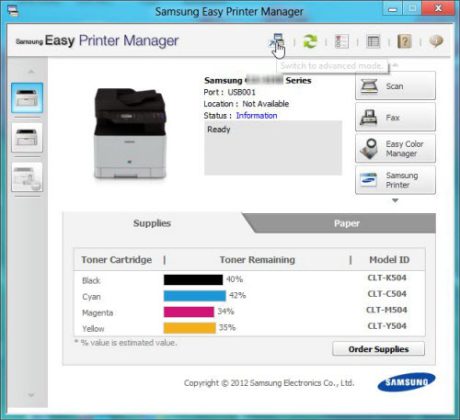
Task: Select model ID CLT-K504
Action: [387, 278]
